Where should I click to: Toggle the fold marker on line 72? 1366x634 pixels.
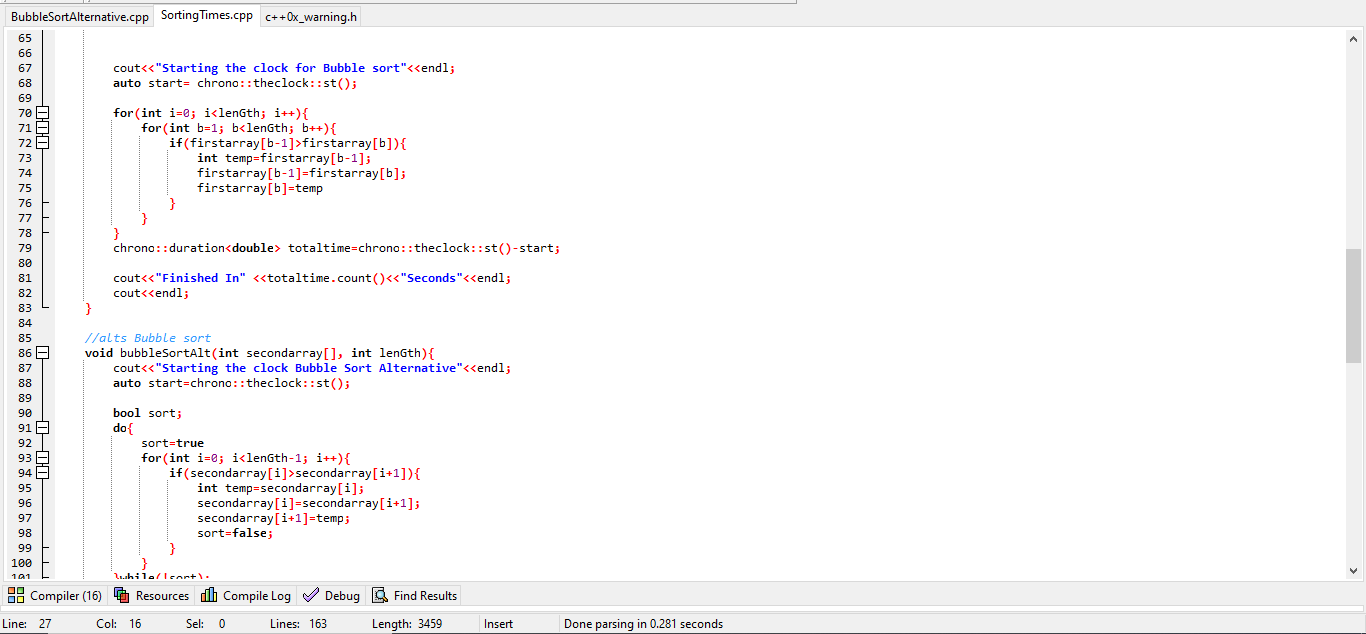[41, 143]
